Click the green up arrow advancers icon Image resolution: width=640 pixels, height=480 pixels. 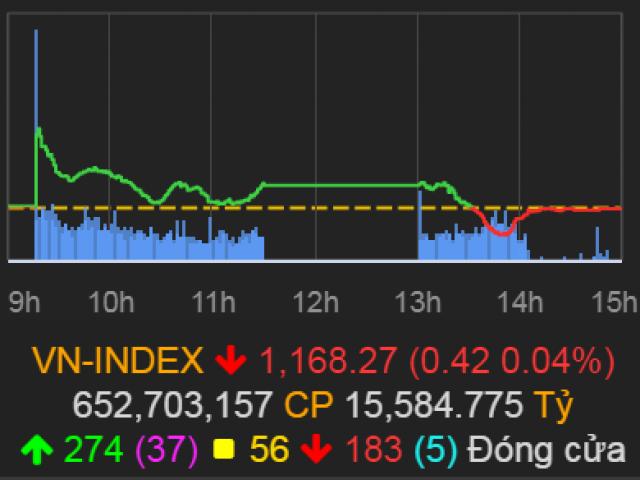(37, 449)
